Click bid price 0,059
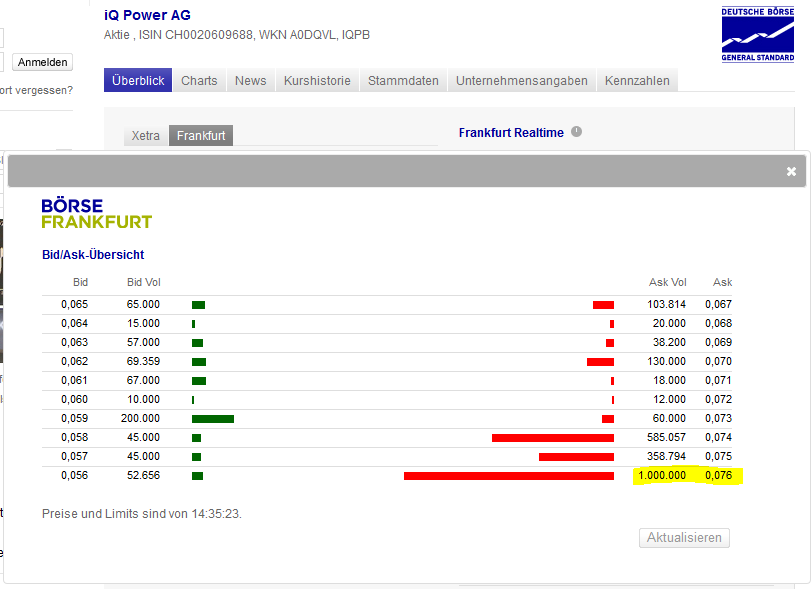The image size is (812, 589). click(x=75, y=418)
